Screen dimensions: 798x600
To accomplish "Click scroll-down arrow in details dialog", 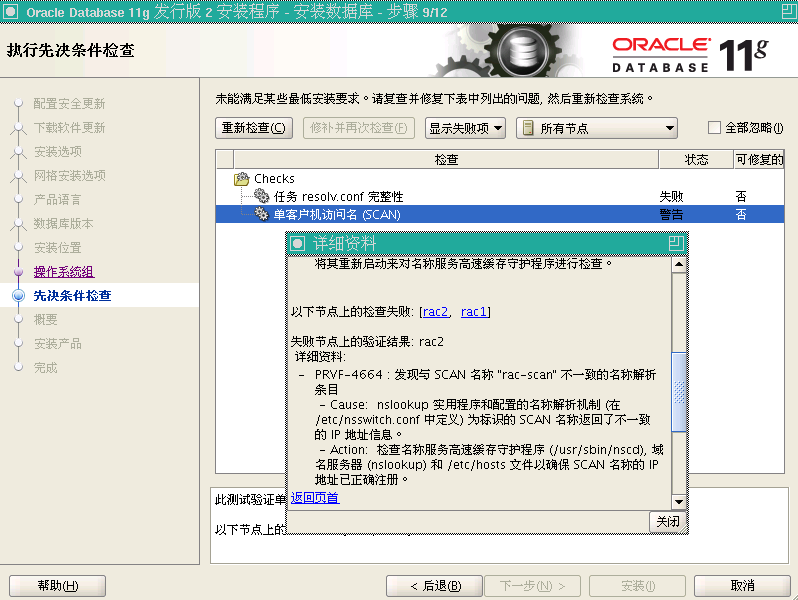I will (x=679, y=501).
